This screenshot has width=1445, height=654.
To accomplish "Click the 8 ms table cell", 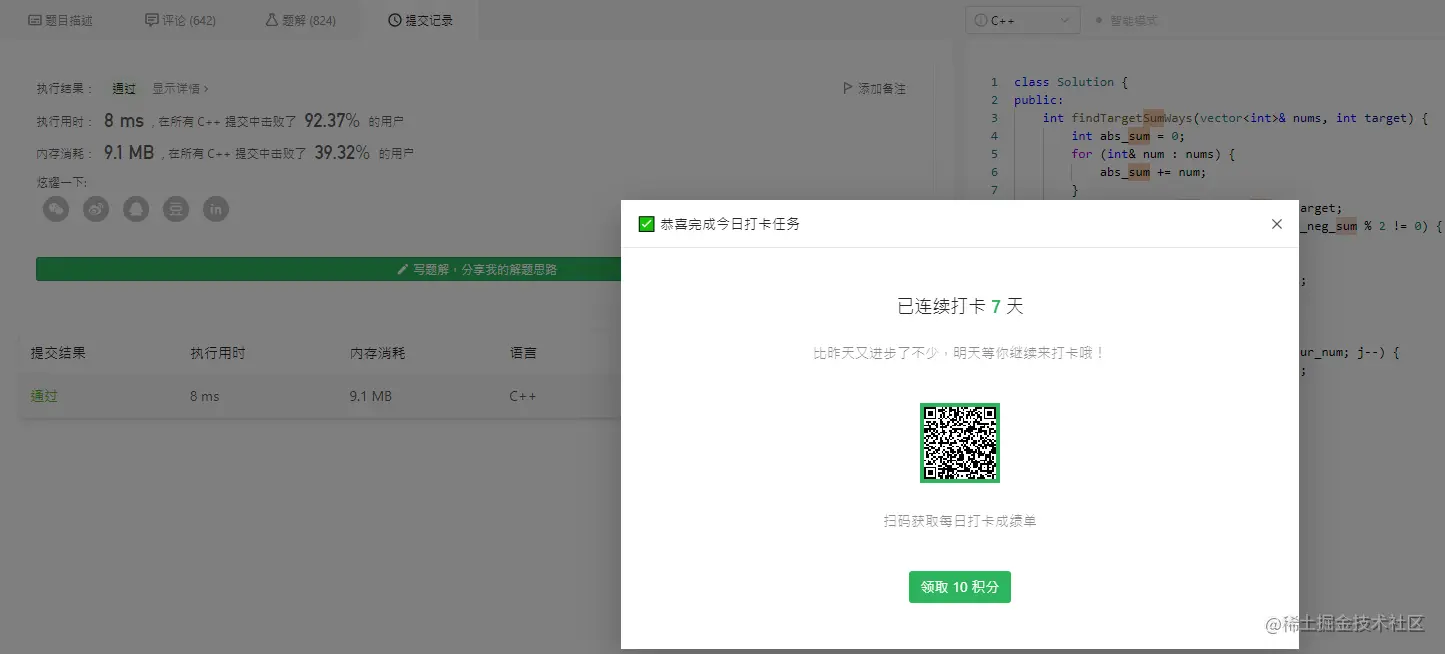I will coord(204,396).
